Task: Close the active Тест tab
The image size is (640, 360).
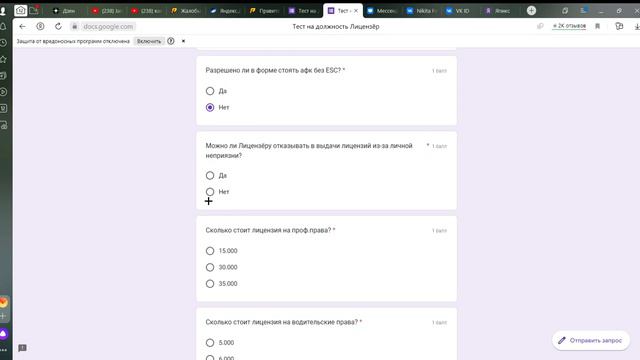Action: click(x=356, y=11)
